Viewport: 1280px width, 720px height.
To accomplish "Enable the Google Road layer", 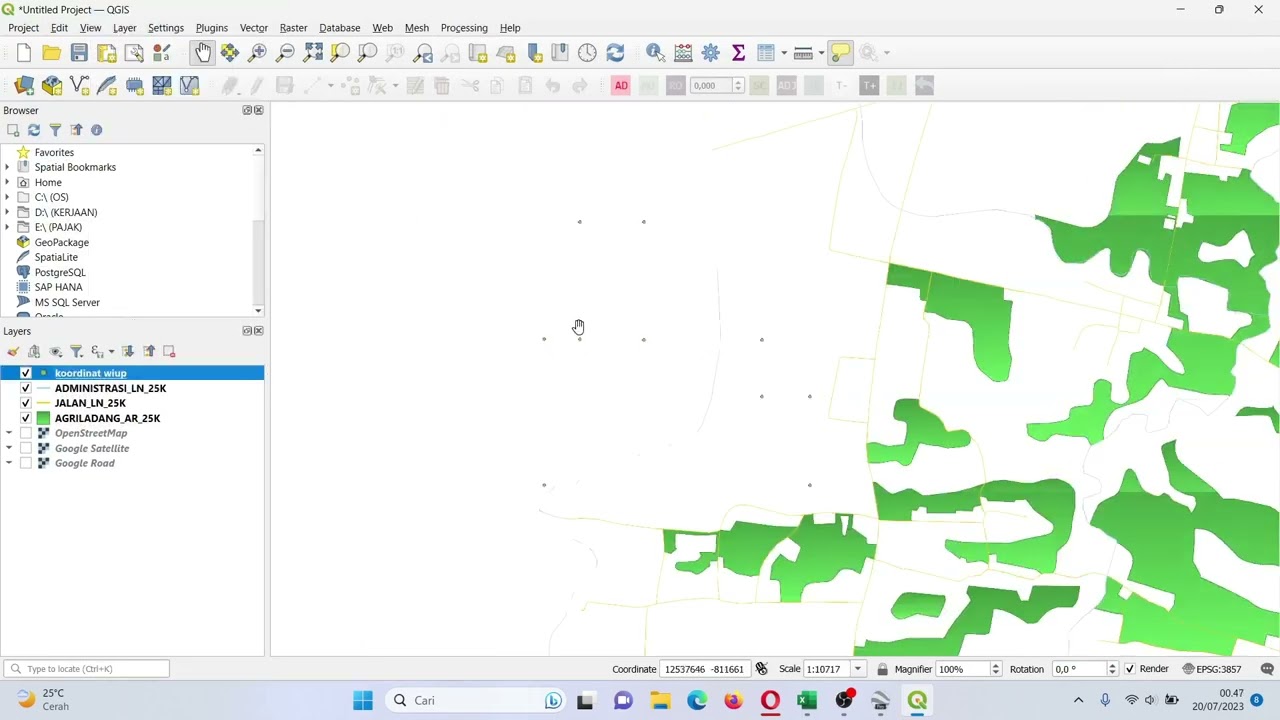I will tap(26, 463).
